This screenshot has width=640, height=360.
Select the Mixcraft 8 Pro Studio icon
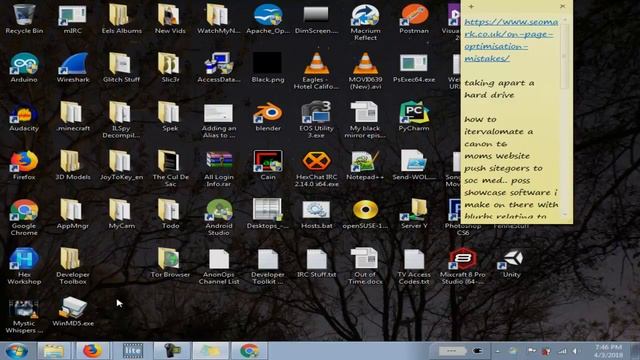click(462, 266)
